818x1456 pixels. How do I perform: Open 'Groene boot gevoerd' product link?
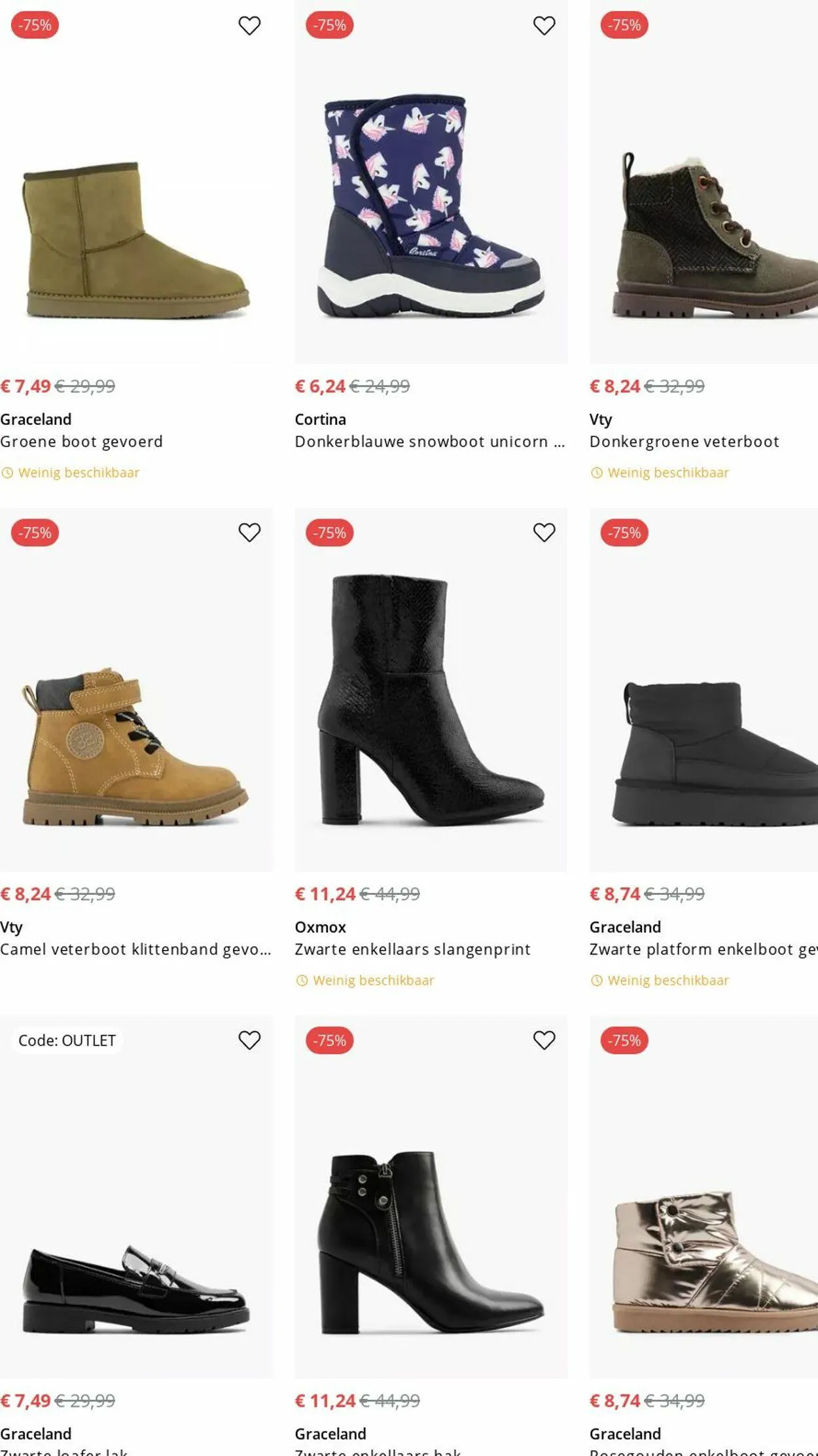(82, 442)
